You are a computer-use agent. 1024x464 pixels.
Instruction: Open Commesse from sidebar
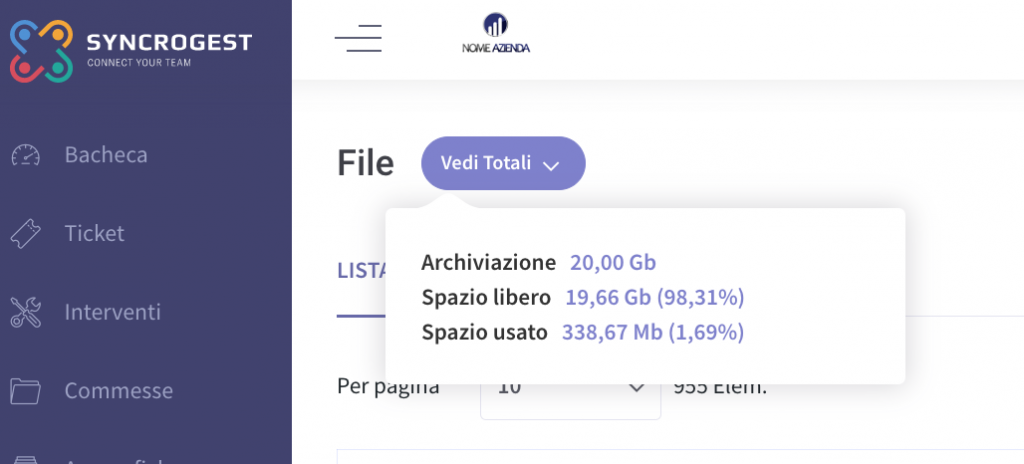[x=118, y=391]
